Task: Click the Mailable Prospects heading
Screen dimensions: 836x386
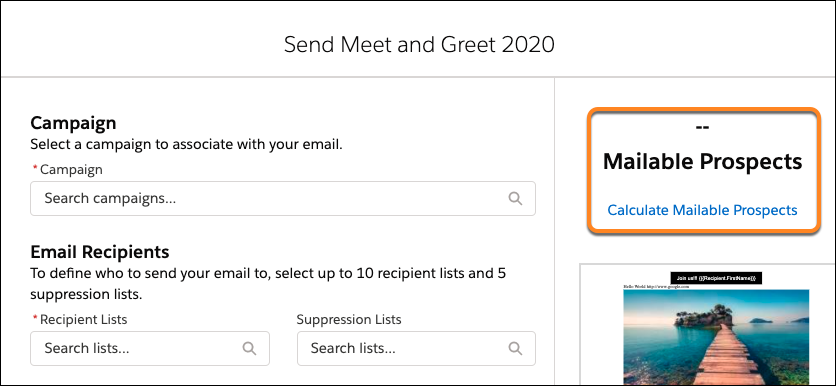Action: tap(702, 162)
